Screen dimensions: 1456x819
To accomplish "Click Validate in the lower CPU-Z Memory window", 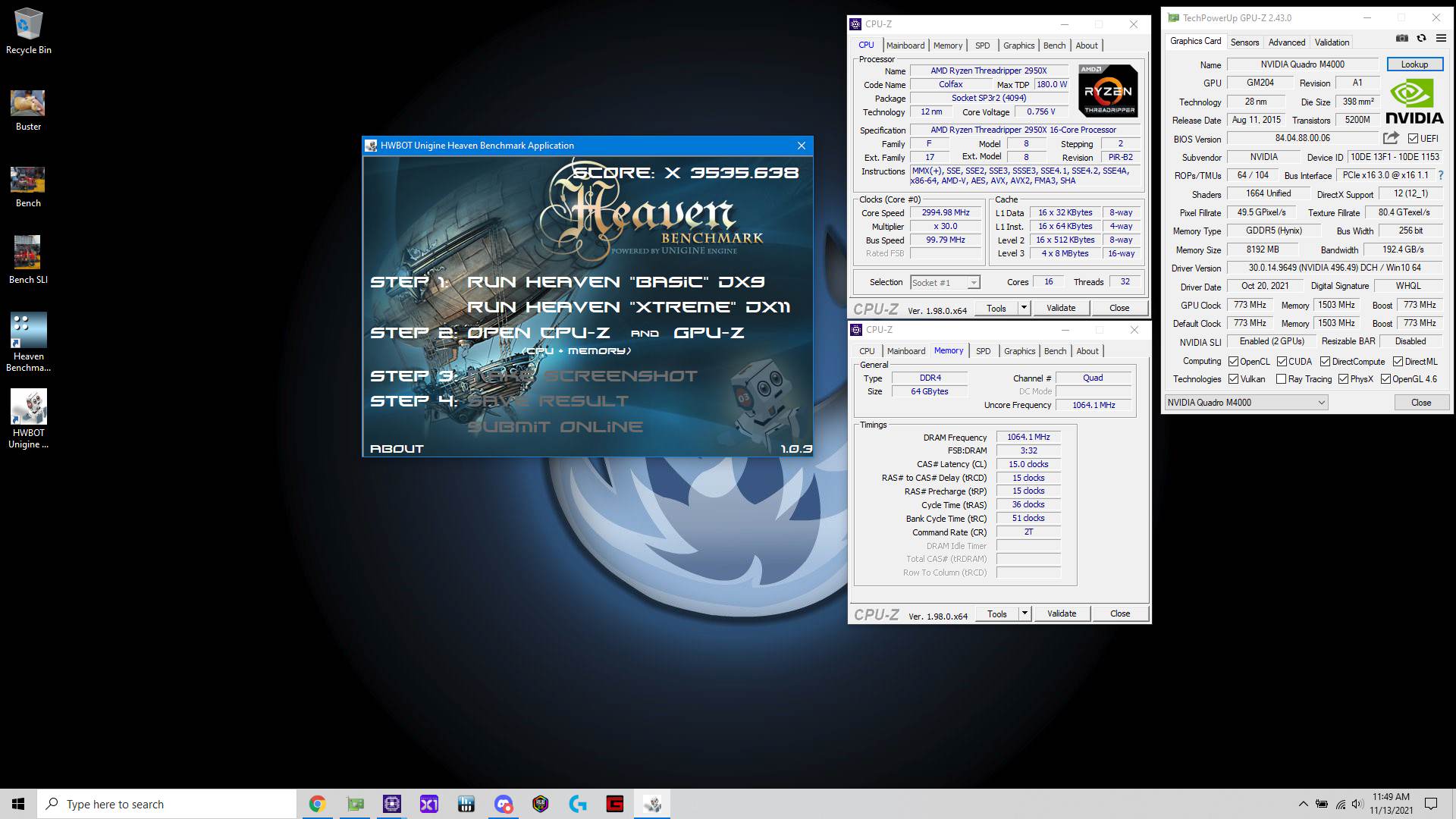I will tap(1062, 613).
